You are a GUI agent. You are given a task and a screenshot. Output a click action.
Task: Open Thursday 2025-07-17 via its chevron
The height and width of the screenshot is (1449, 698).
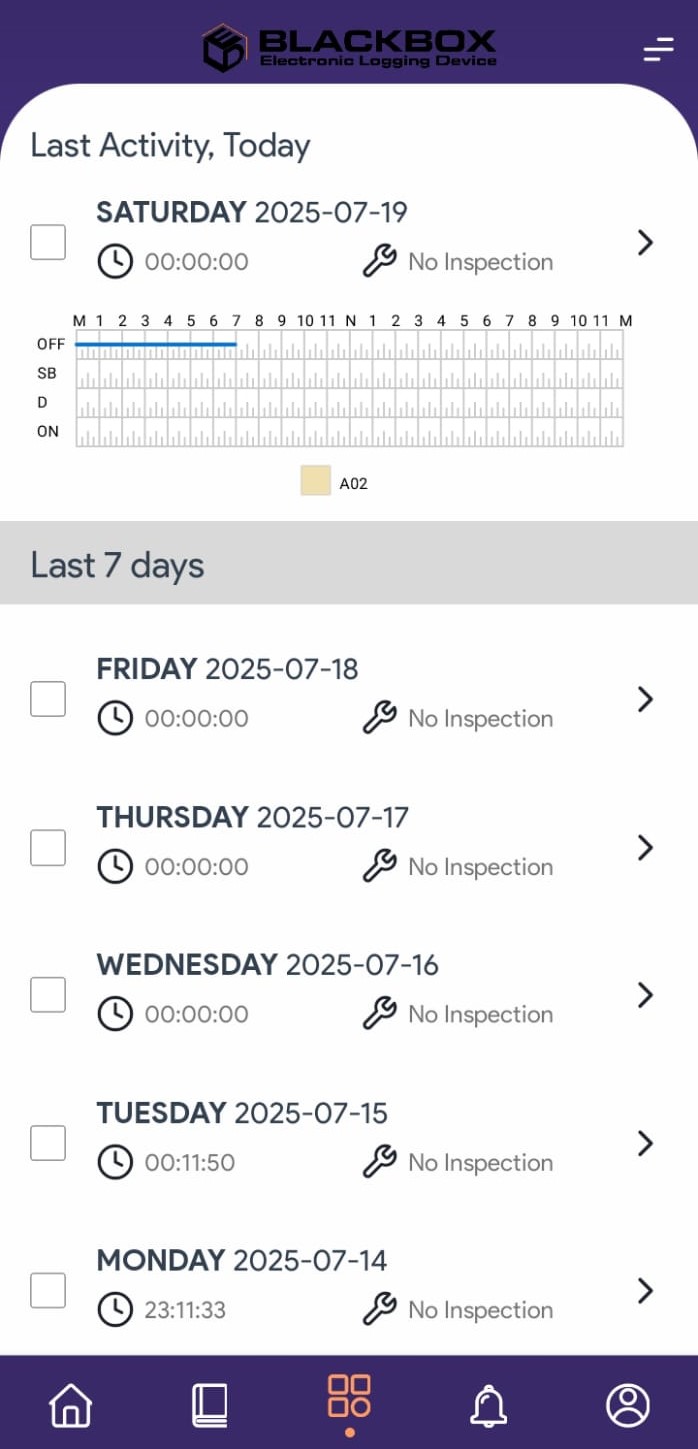tap(645, 848)
